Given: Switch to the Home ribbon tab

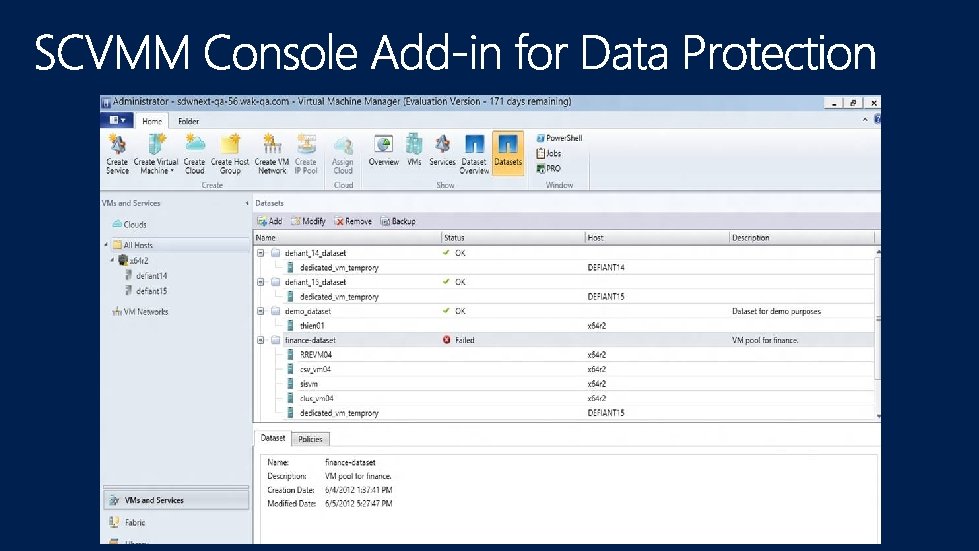Looking at the screenshot, I should click(152, 121).
